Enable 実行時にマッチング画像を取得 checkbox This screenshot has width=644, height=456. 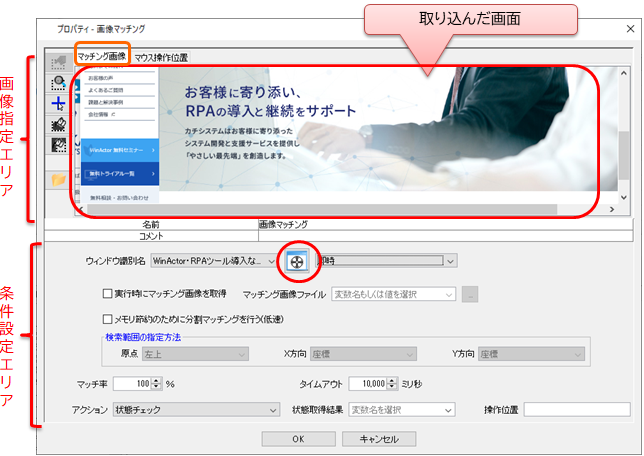(x=107, y=294)
